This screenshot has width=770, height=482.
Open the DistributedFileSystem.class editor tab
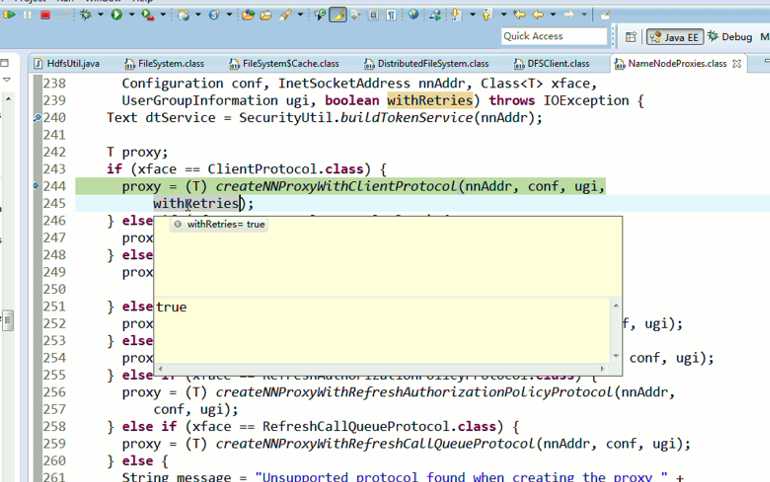point(426,63)
